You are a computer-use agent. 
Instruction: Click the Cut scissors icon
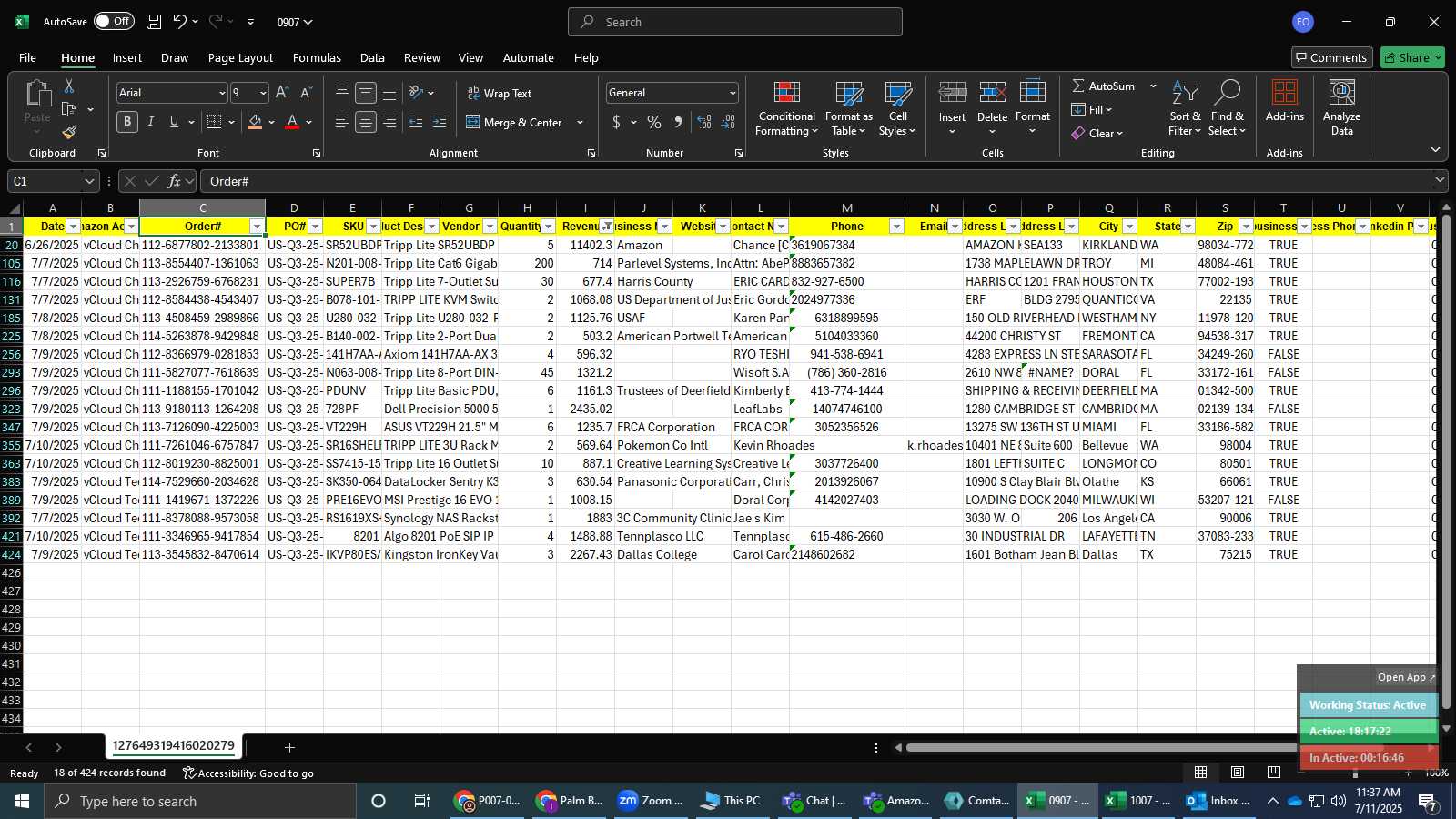[x=68, y=86]
